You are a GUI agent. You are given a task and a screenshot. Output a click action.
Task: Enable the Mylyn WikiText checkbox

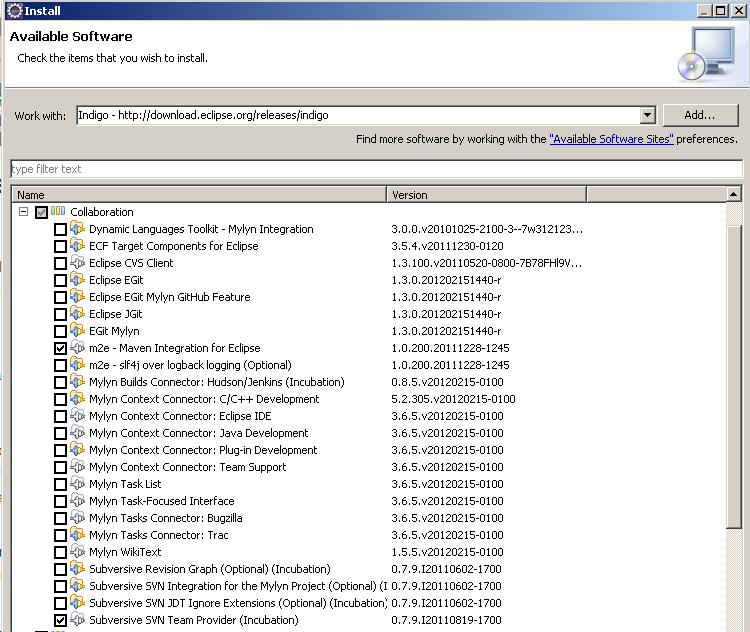tap(60, 552)
